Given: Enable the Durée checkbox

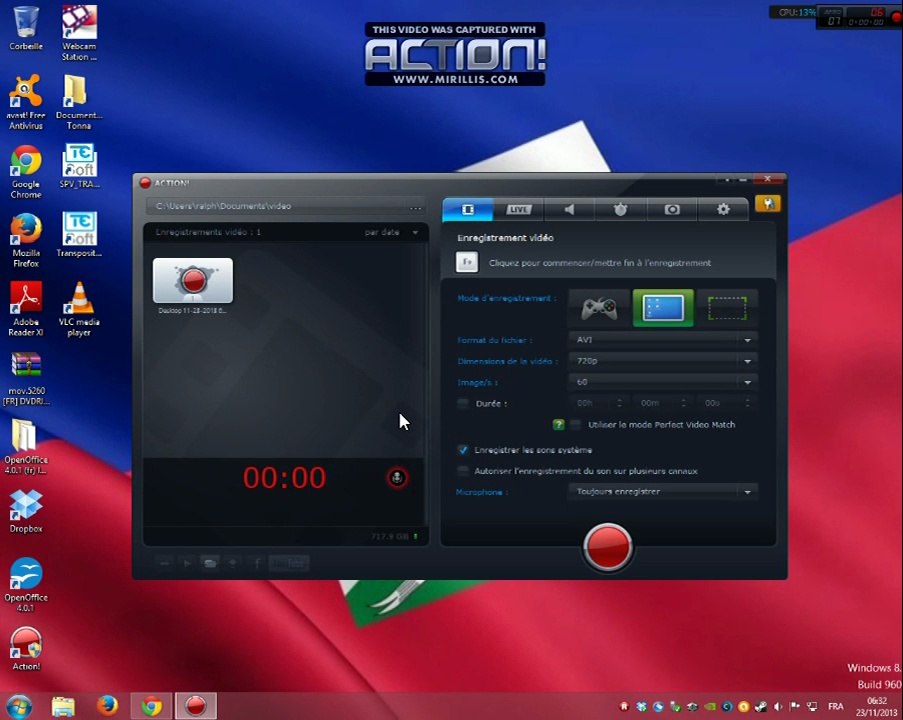Looking at the screenshot, I should click(462, 403).
